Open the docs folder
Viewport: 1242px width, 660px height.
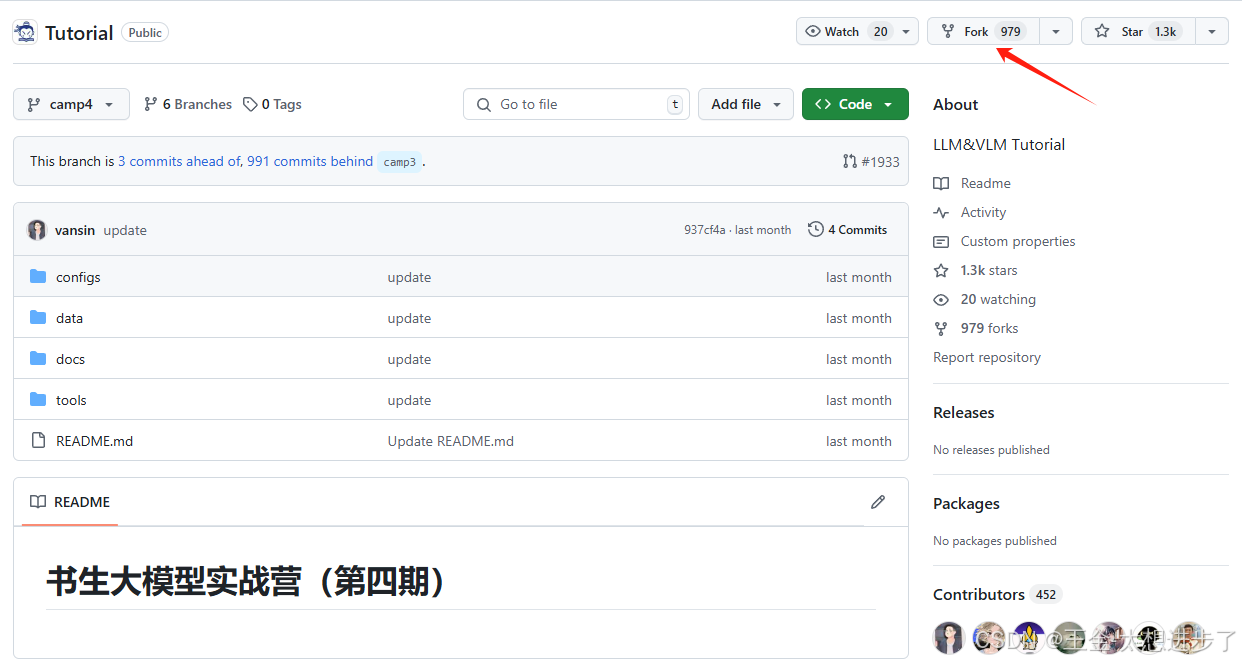coord(70,359)
